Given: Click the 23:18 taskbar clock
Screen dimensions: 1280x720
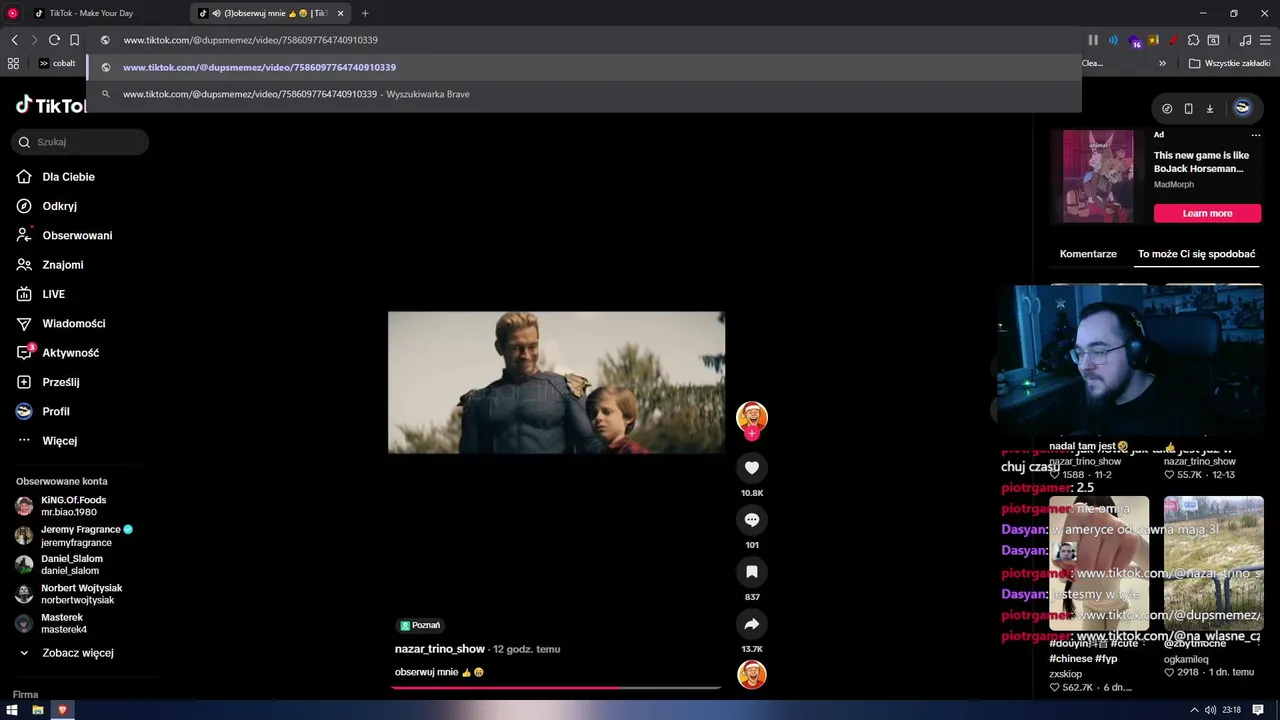Looking at the screenshot, I should [1231, 710].
